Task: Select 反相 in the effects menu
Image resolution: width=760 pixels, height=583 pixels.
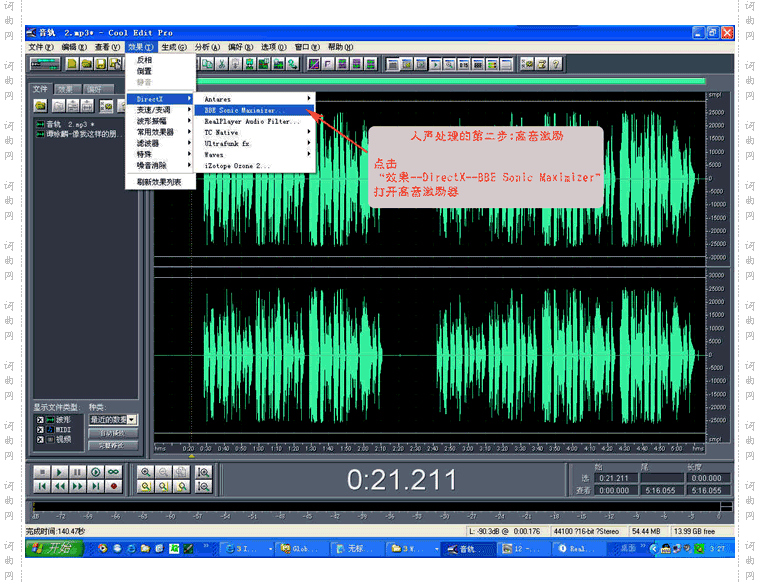Action: pos(160,60)
